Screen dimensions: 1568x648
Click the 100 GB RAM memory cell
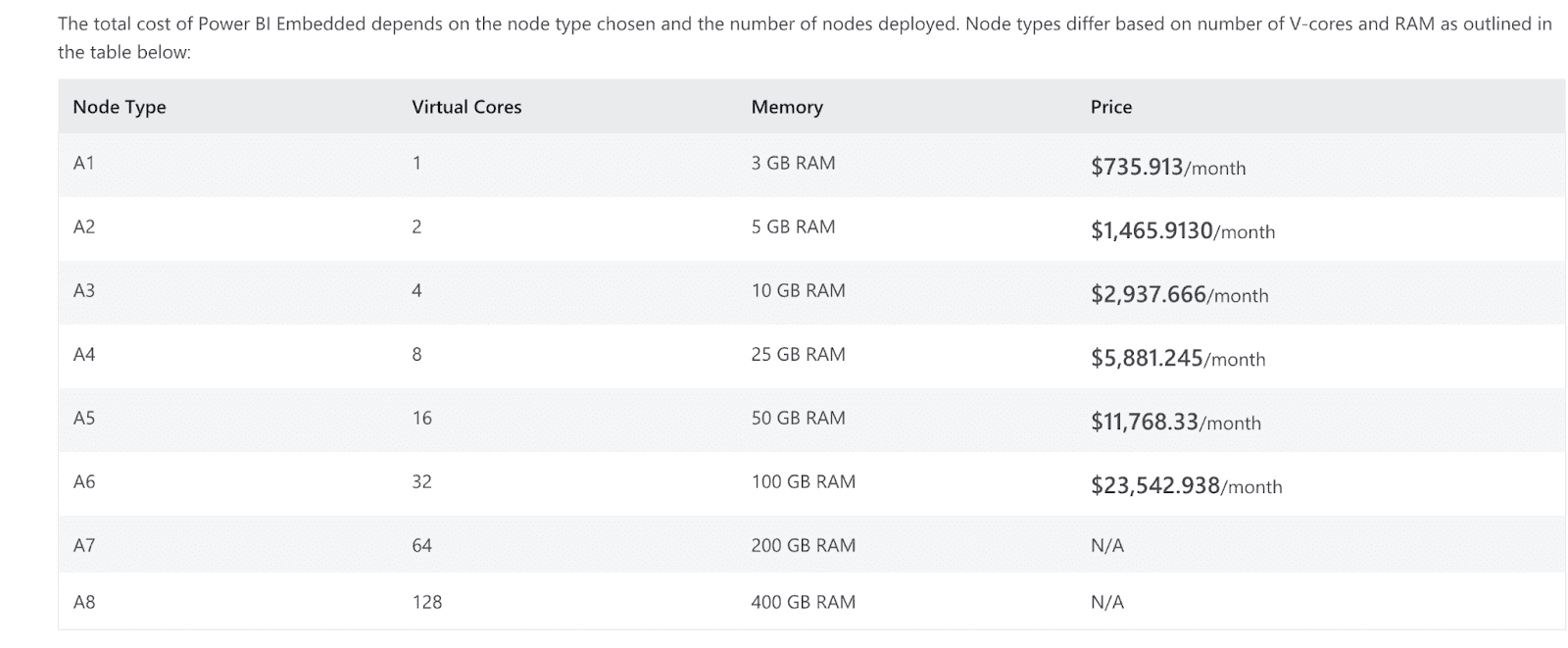point(803,481)
